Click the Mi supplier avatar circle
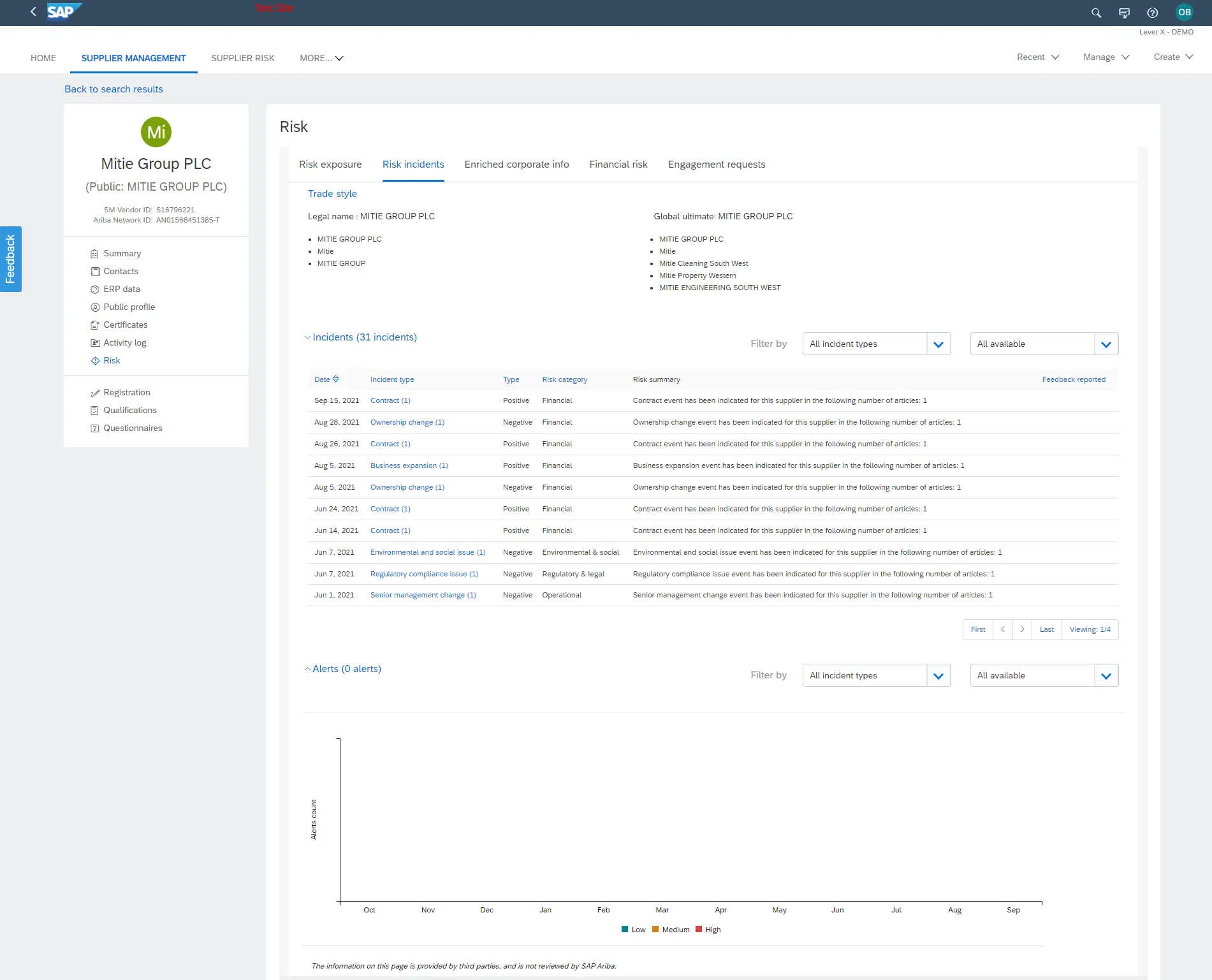The width and height of the screenshot is (1212, 980). coord(156,132)
